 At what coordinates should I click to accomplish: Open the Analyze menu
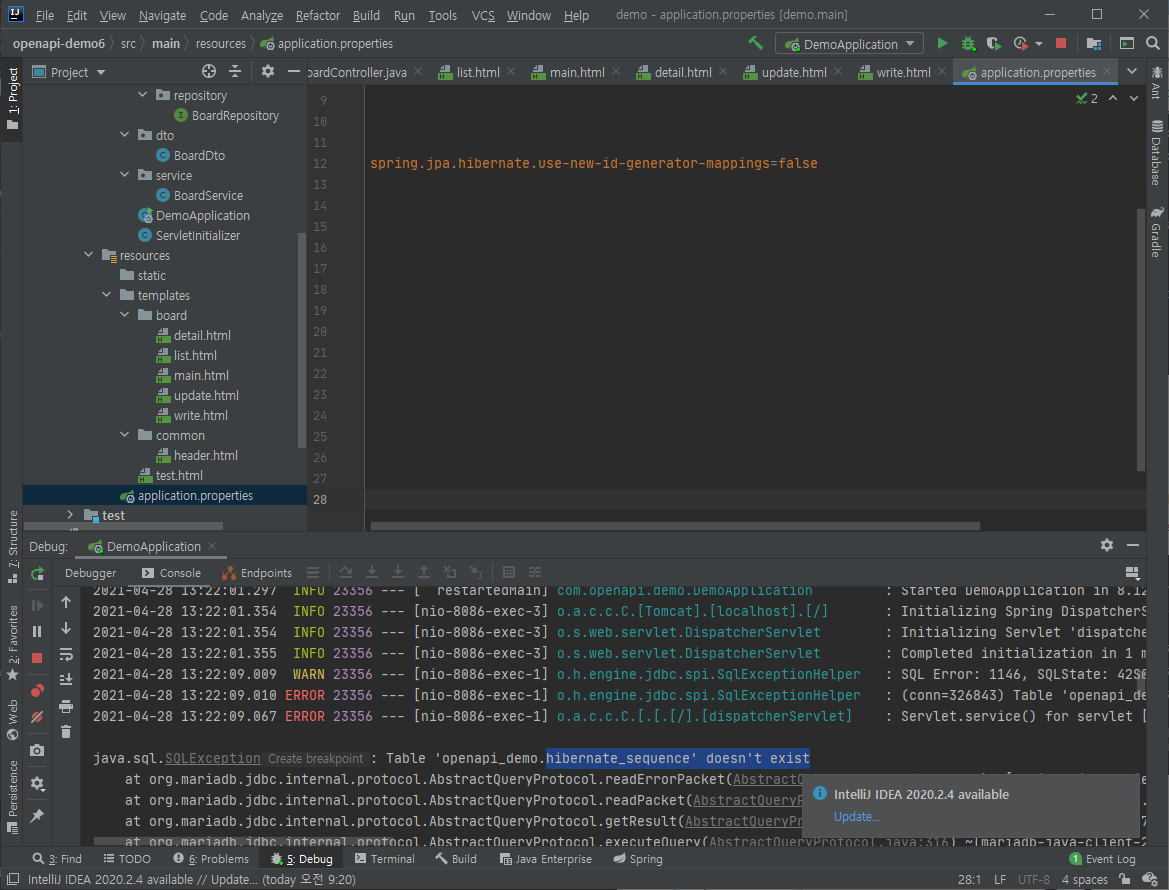[262, 15]
